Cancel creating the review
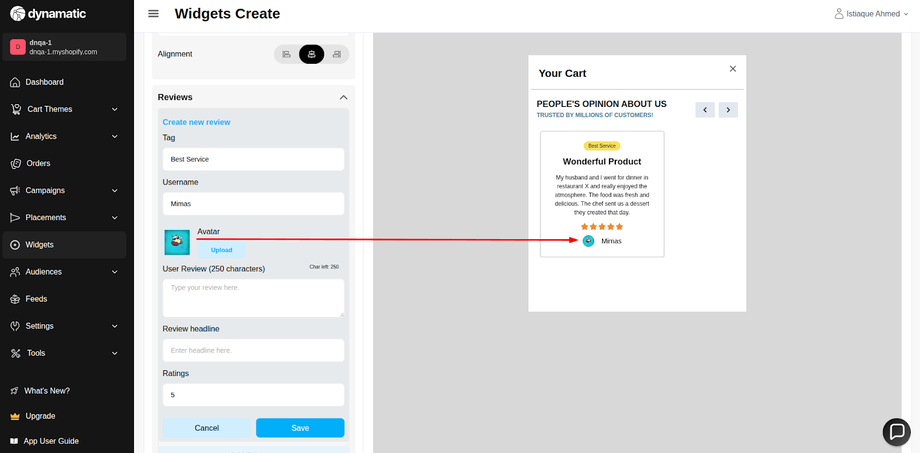The image size is (920, 453). click(207, 428)
